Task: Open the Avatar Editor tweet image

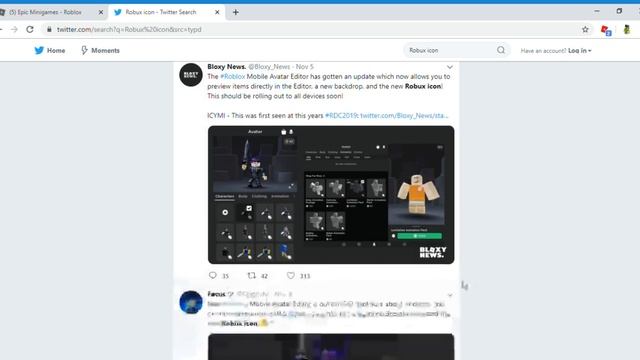Action: click(x=331, y=195)
